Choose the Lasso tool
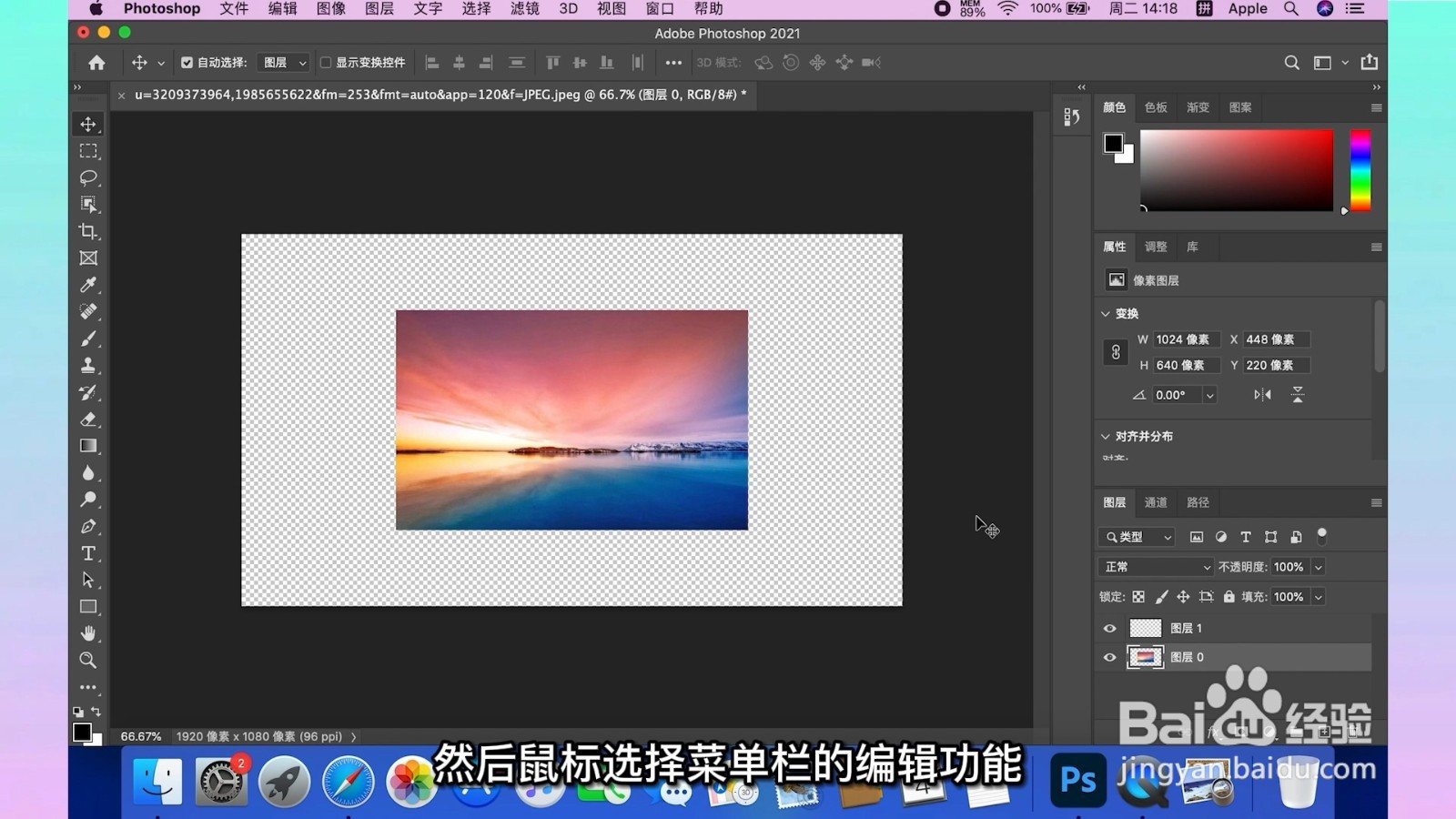Viewport: 1456px width, 819px height. [x=88, y=177]
